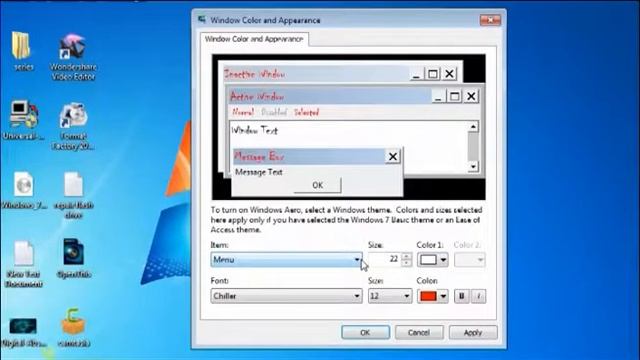The height and width of the screenshot is (360, 640).
Task: Click Selected in the preview menu bar
Action: pos(307,112)
